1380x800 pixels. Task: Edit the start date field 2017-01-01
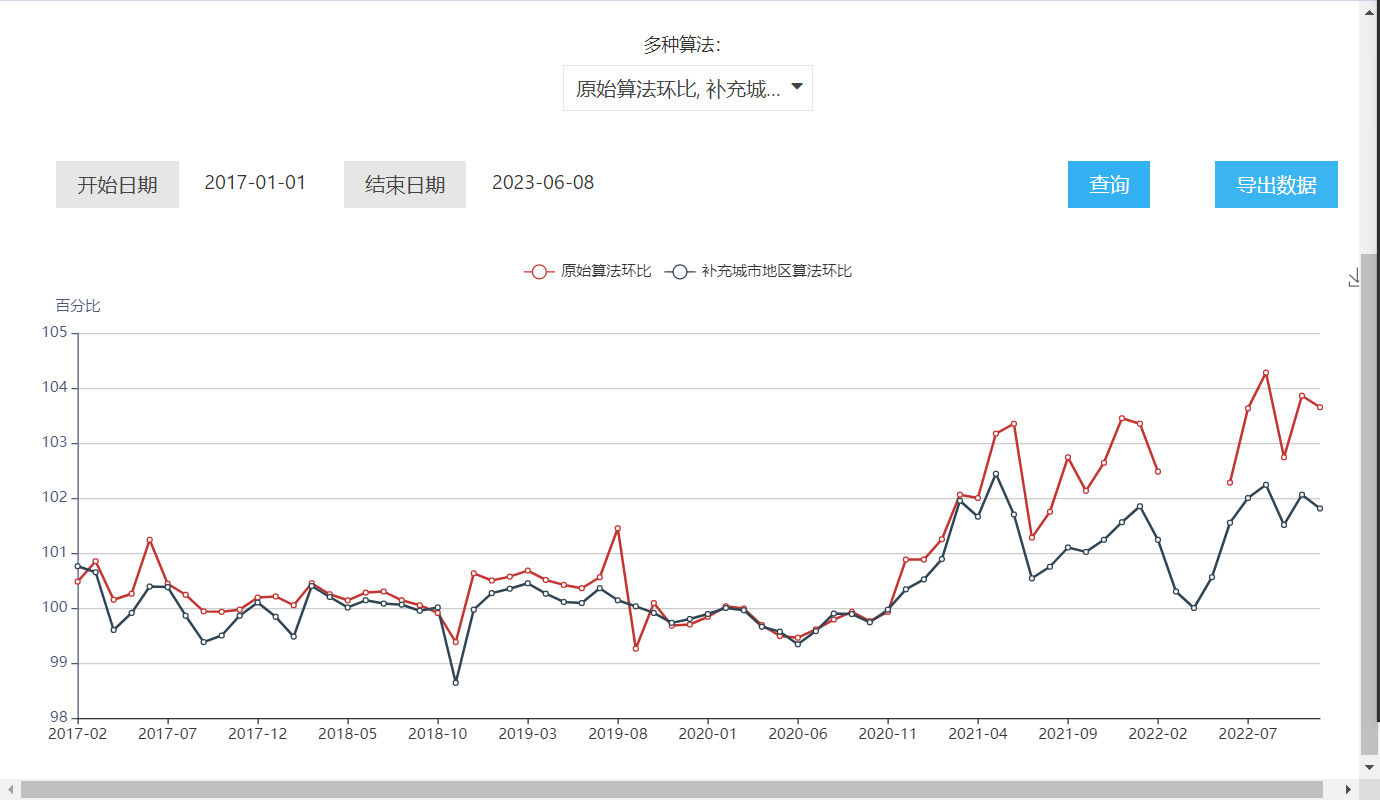[x=255, y=183]
